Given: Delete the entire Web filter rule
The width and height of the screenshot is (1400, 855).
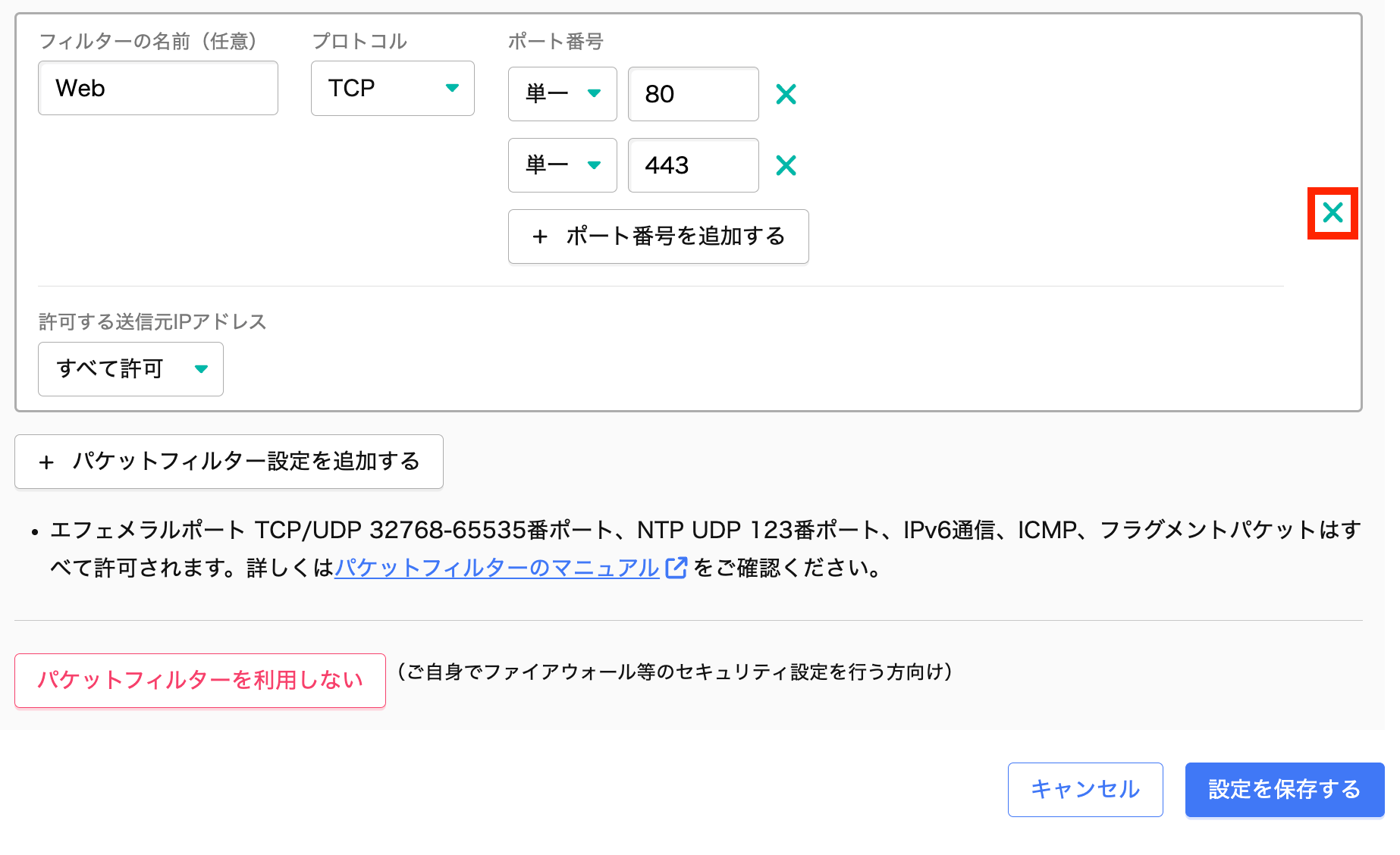Looking at the screenshot, I should [1332, 213].
